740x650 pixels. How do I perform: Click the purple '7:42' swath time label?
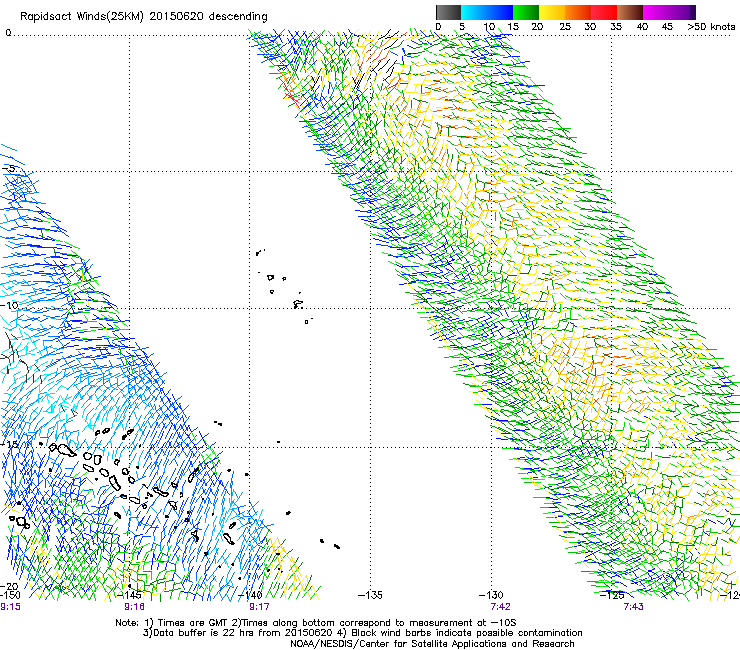[500, 607]
